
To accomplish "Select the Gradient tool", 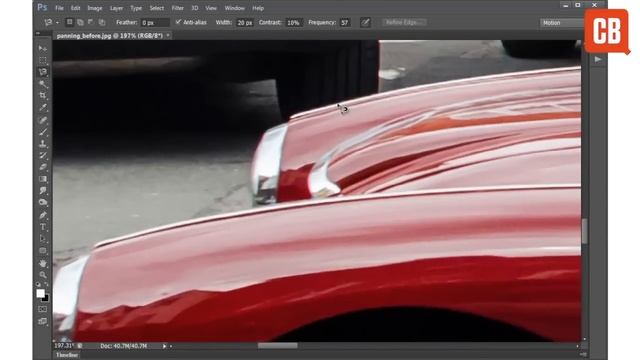I will pos(43,179).
